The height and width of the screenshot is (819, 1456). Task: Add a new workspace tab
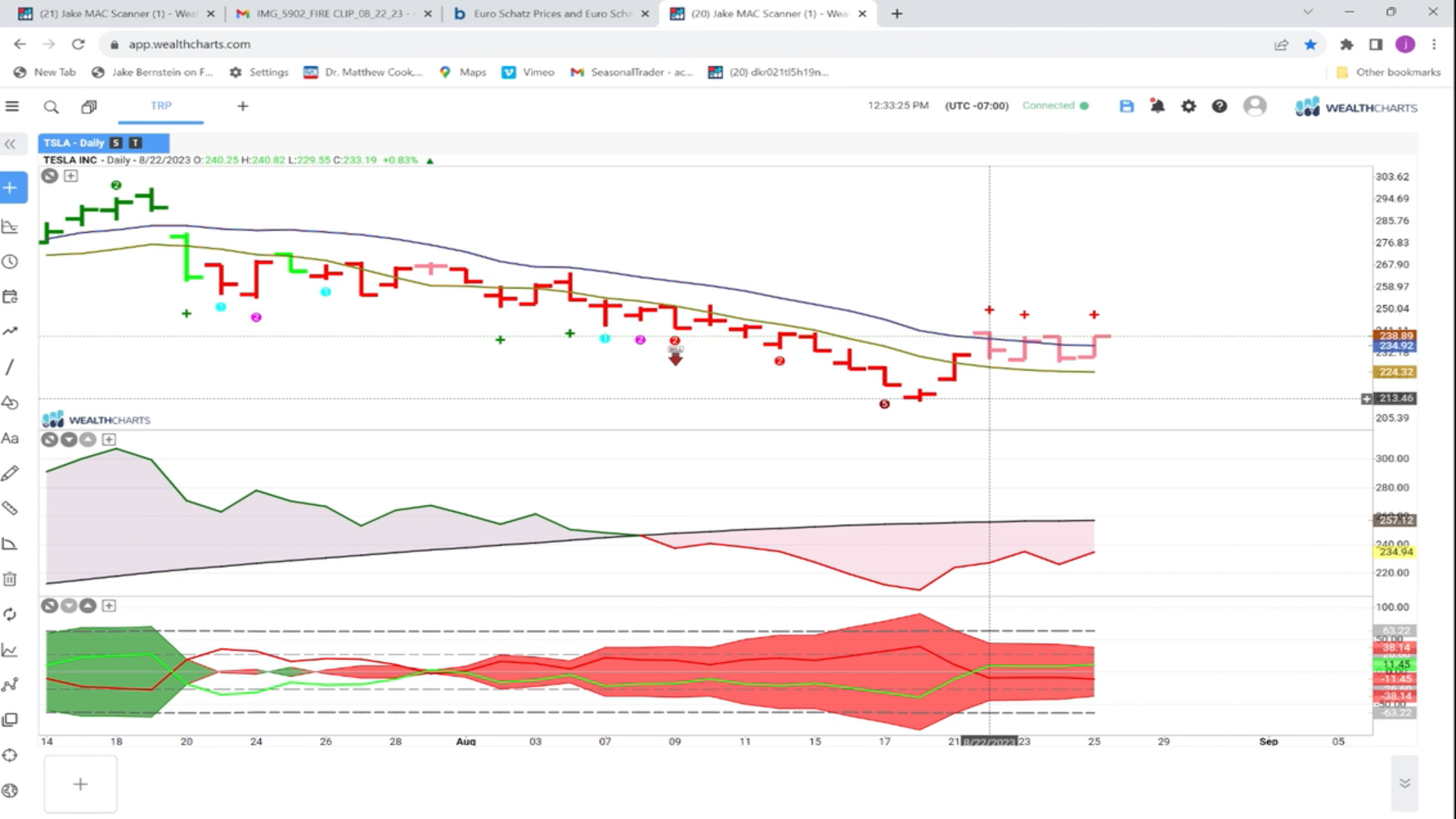coord(243,106)
